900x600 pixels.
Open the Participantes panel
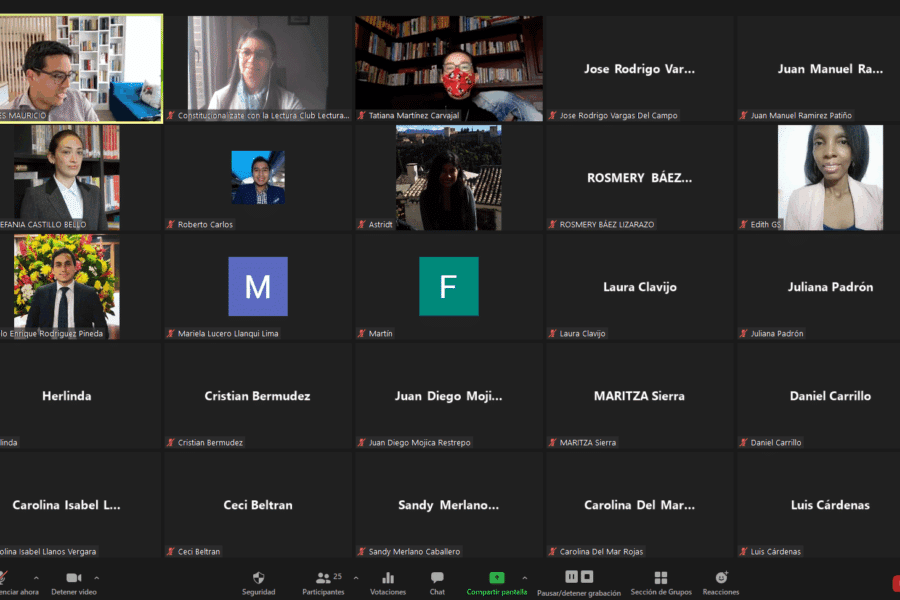323,578
